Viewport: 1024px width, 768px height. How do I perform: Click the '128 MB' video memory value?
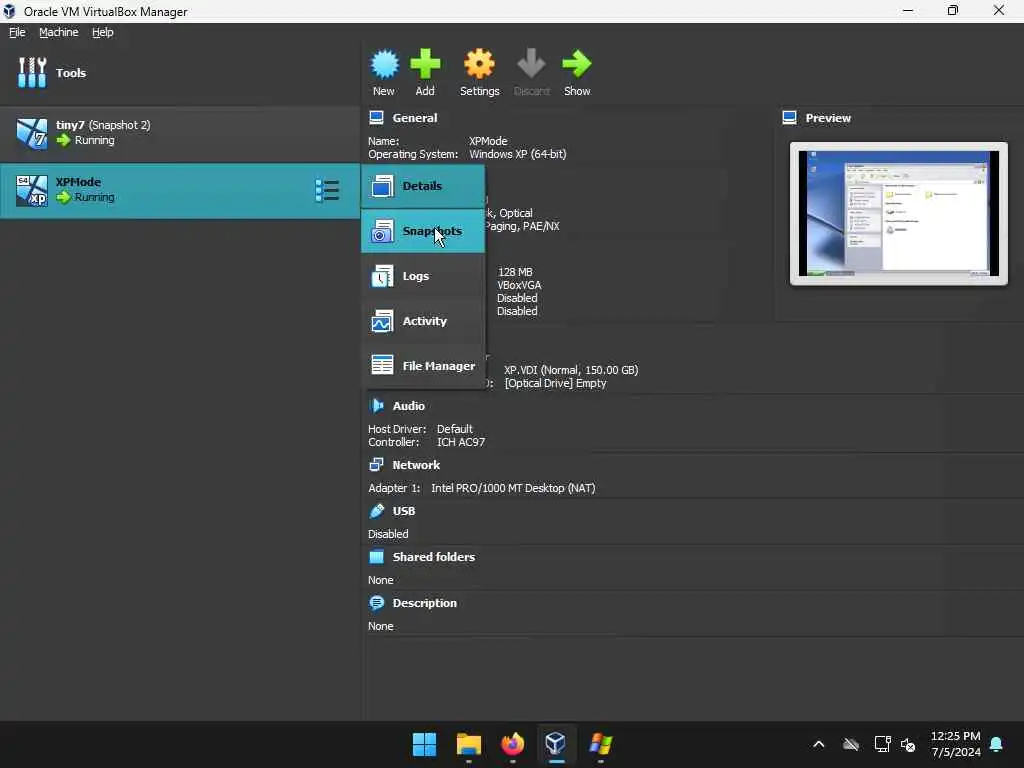(x=515, y=272)
